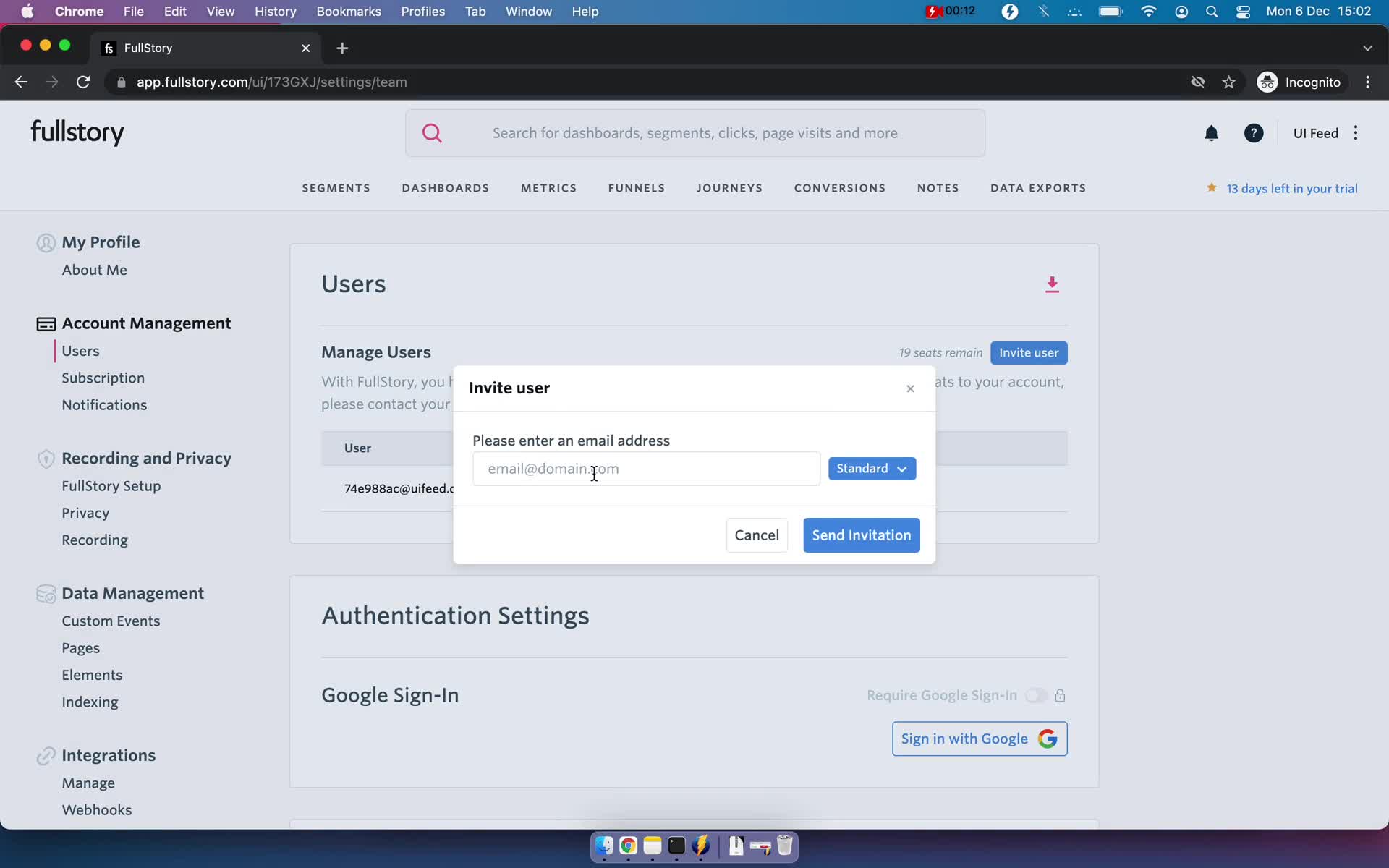
Task: Expand the Chrome tab search chevron
Action: point(1367,48)
